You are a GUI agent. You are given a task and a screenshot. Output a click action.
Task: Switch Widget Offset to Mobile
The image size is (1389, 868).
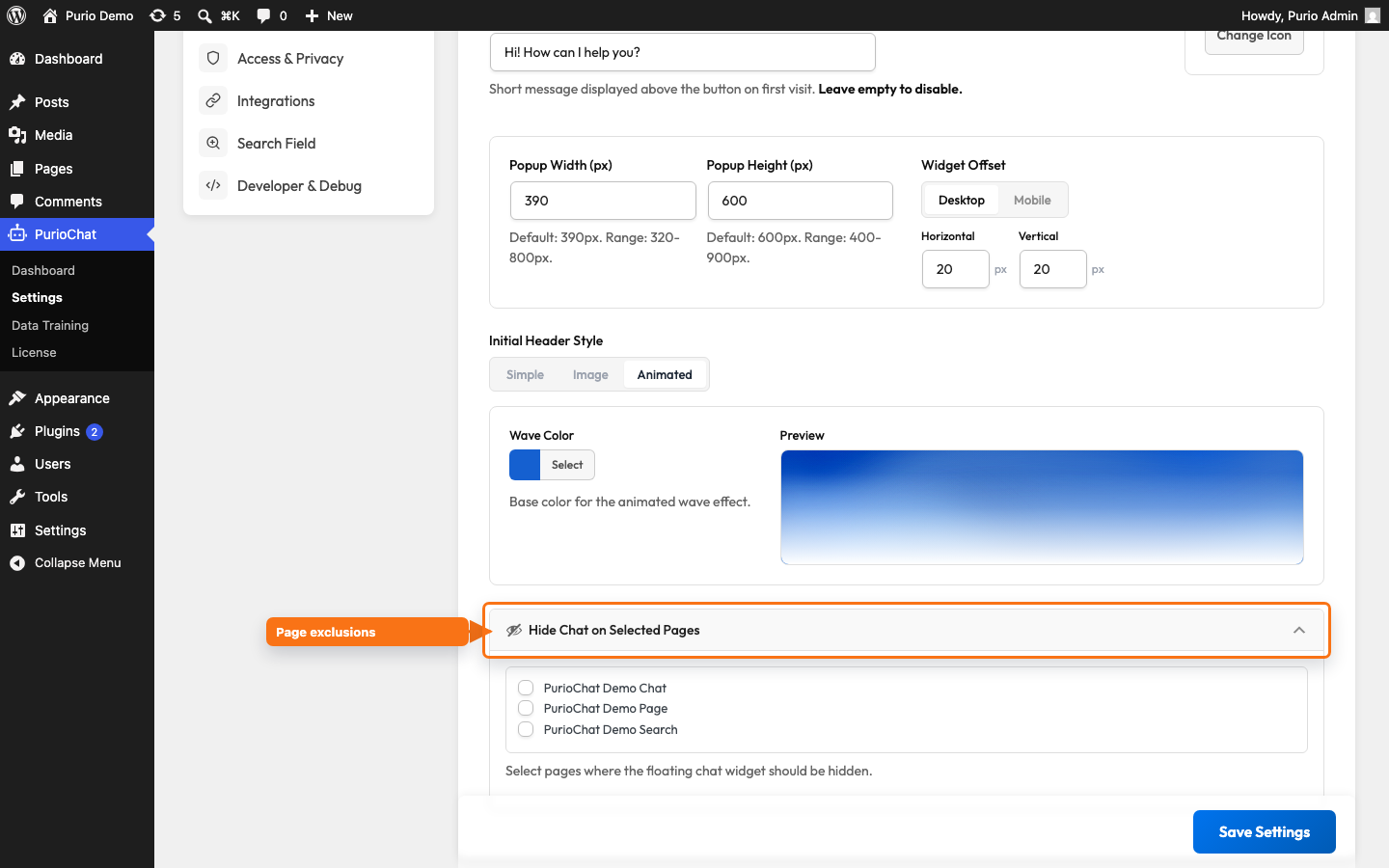[x=1032, y=200]
